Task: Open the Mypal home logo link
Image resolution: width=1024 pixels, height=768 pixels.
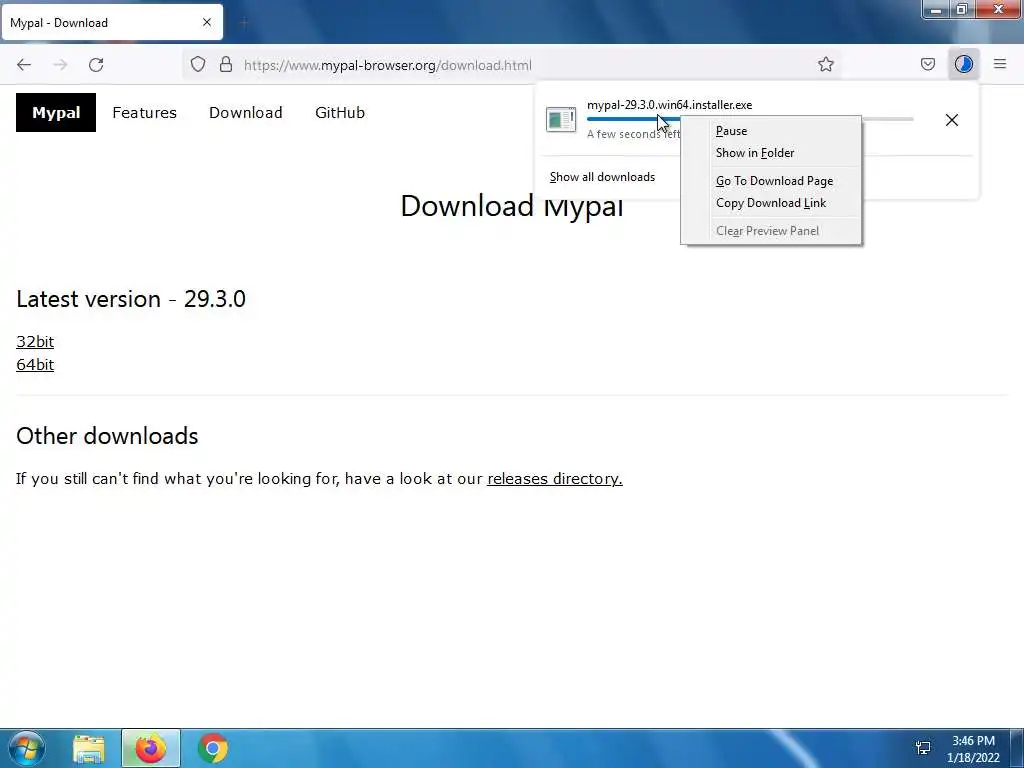Action: 56,112
